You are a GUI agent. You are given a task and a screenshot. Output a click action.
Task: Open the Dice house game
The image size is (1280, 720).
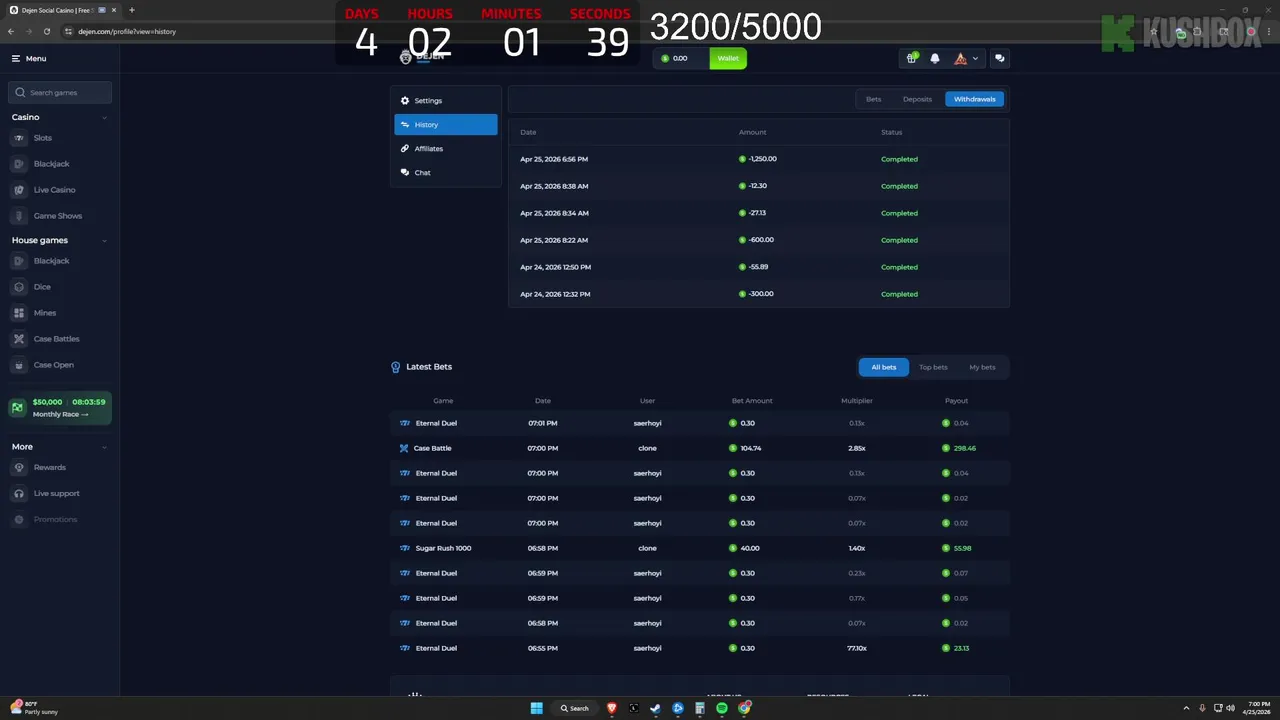click(42, 287)
